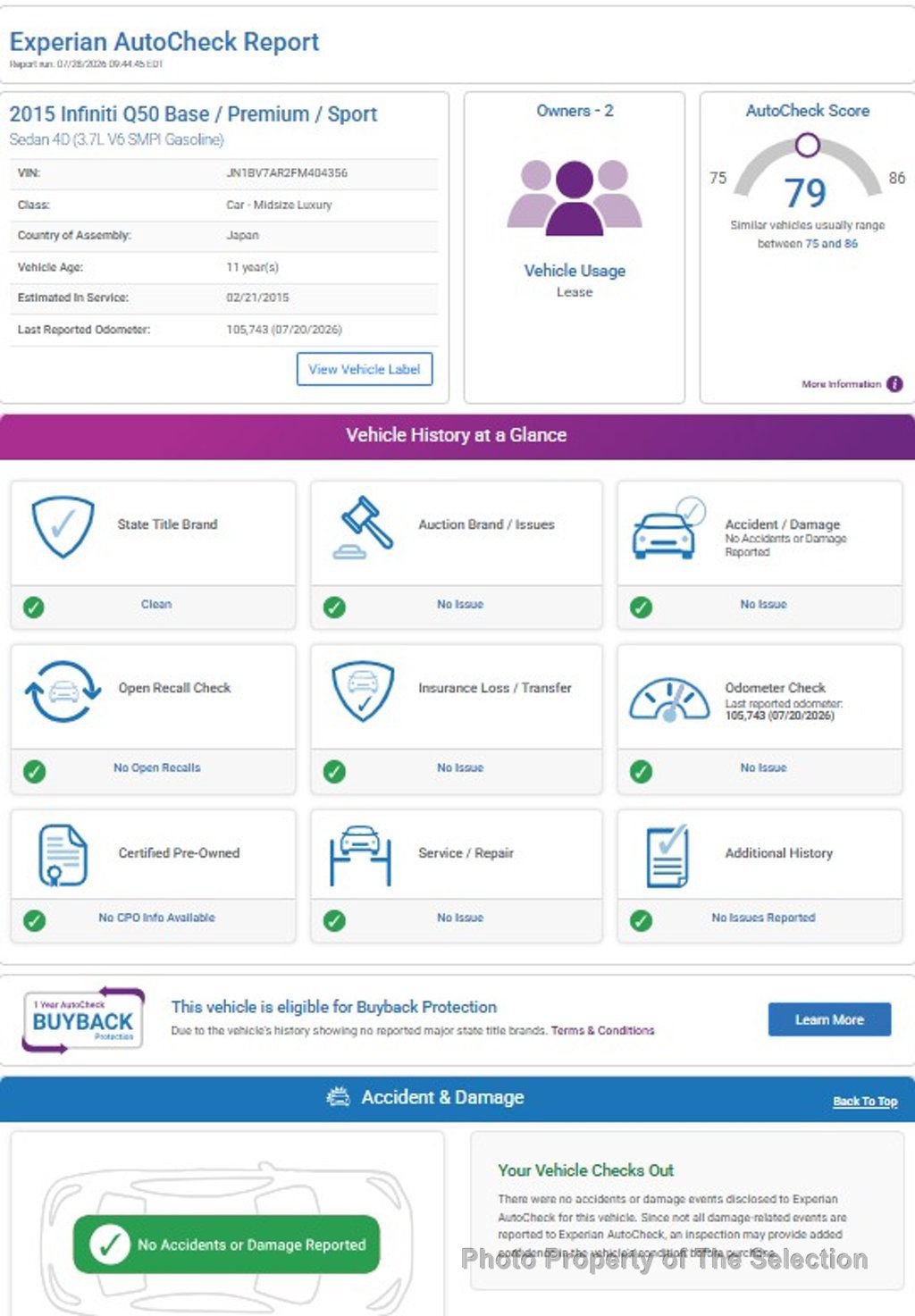Click the Buyback Protection logo
915x1316 pixels.
click(82, 1019)
